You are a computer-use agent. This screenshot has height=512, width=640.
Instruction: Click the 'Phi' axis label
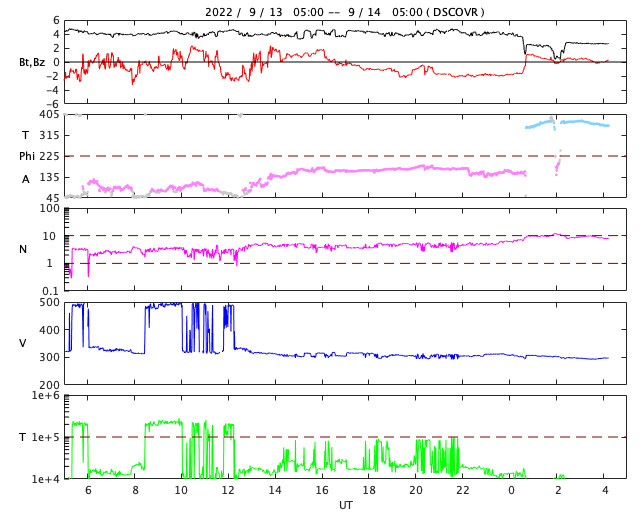27,156
